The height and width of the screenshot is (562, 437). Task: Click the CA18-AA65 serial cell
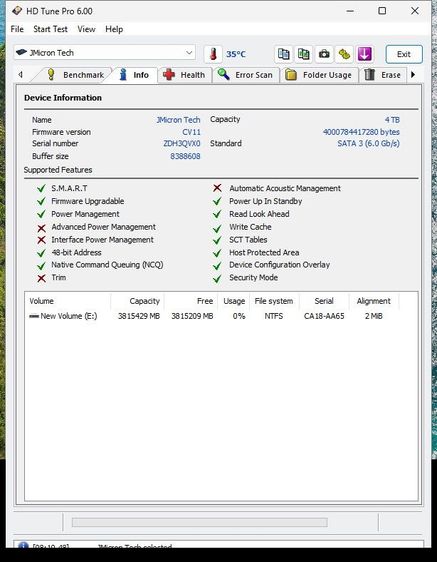point(324,316)
